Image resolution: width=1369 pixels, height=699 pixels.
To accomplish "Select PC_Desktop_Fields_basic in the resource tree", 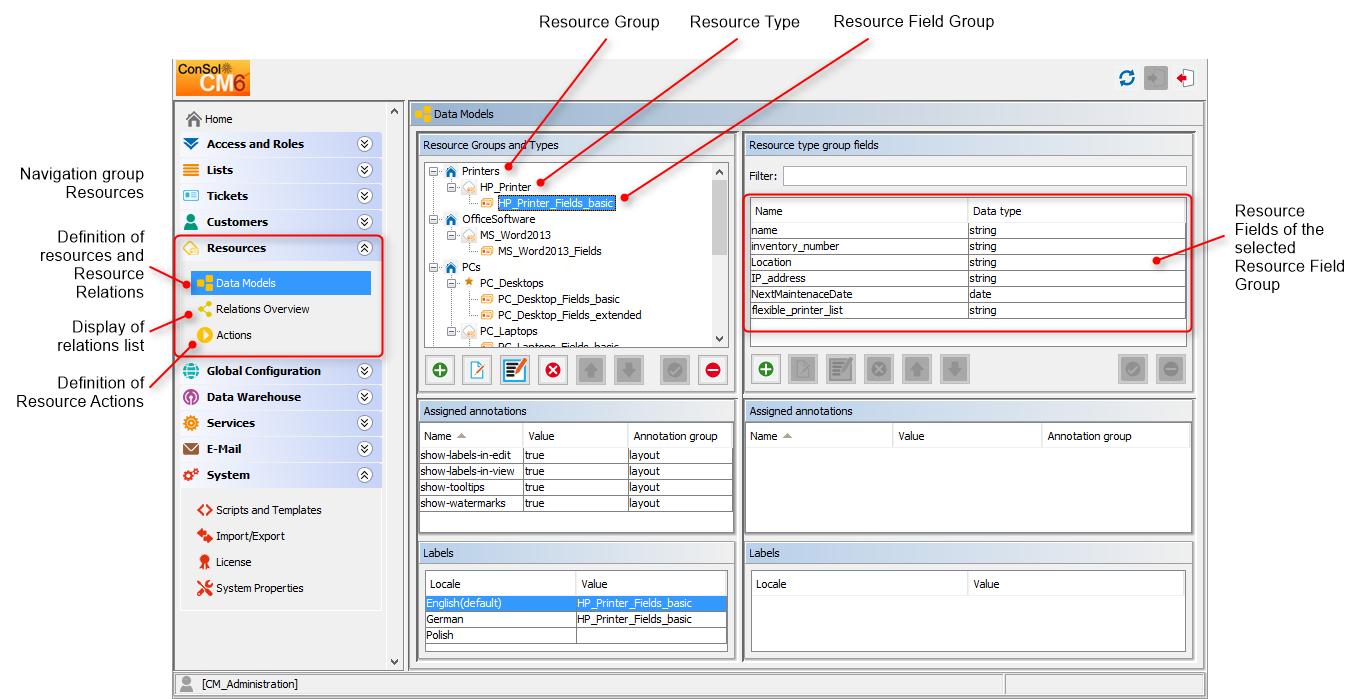I will click(559, 299).
